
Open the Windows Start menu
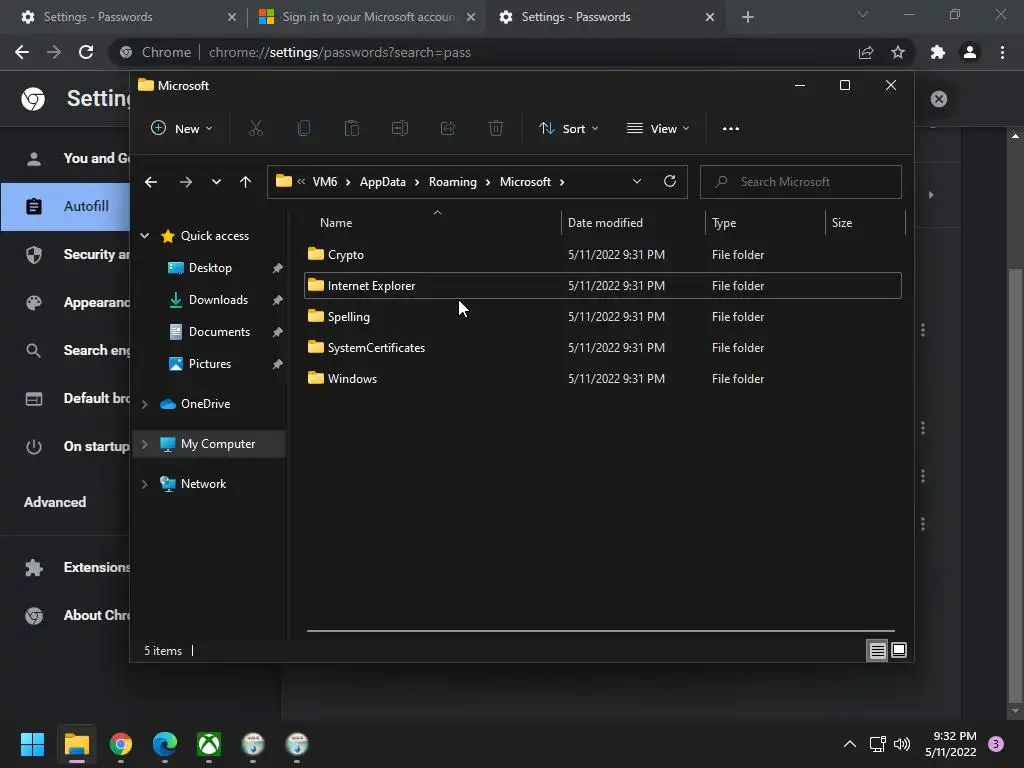[x=32, y=744]
